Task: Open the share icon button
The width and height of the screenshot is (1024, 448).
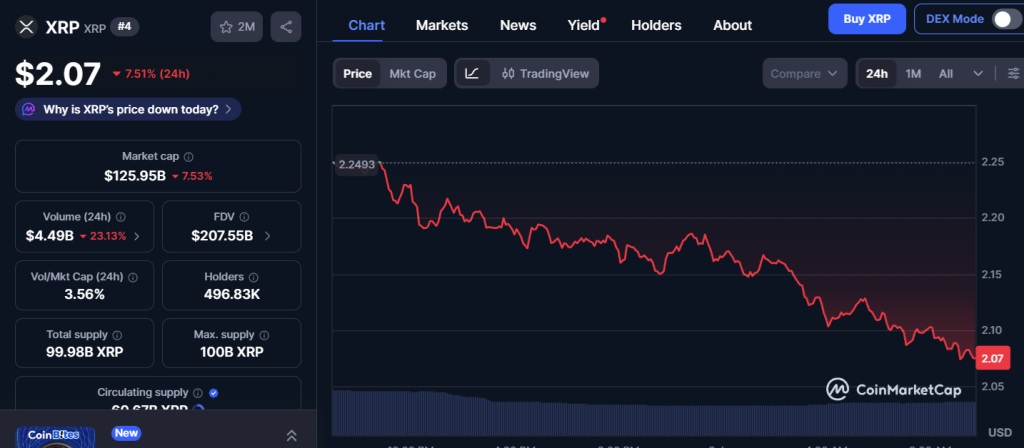Action: point(286,27)
